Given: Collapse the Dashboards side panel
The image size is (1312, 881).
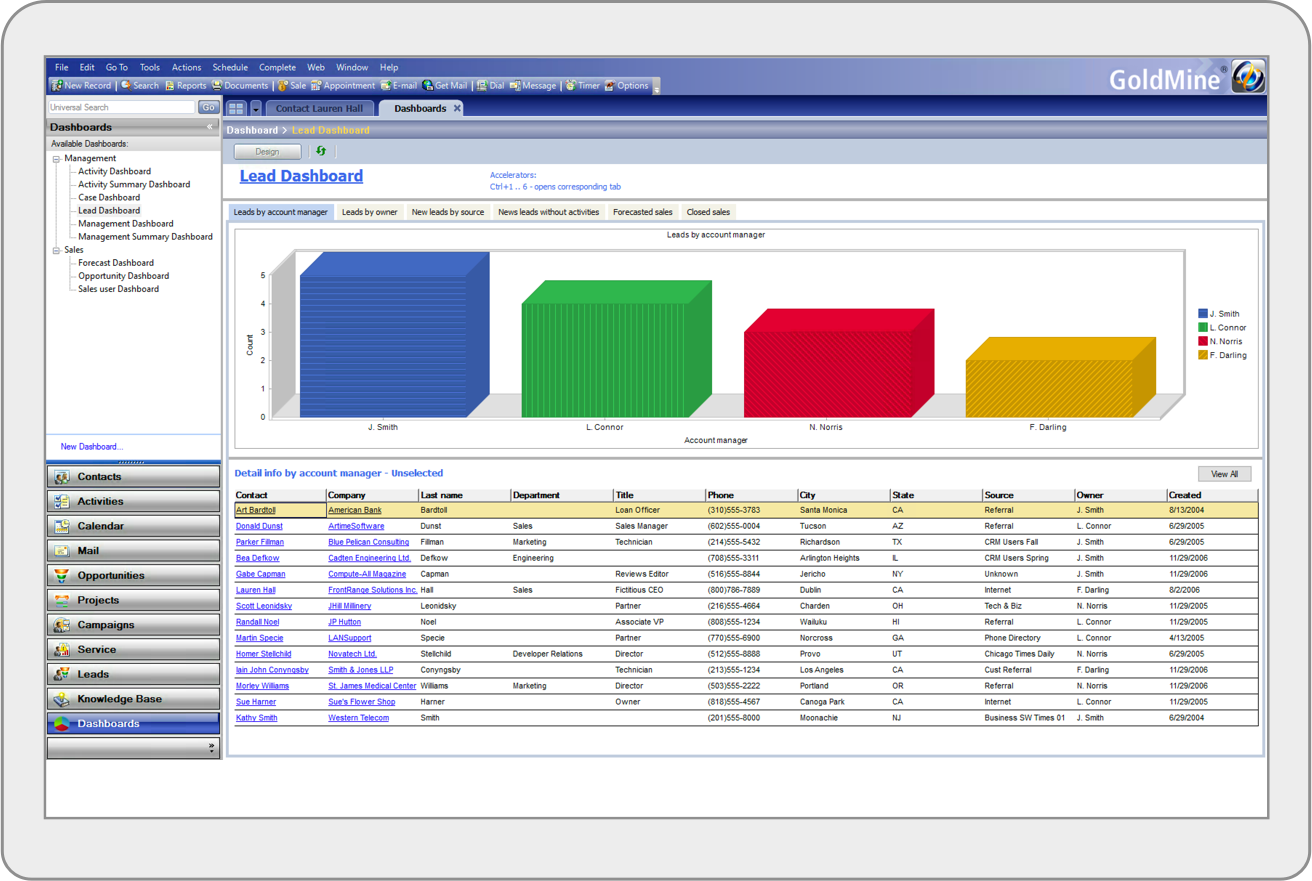Looking at the screenshot, I should tap(210, 127).
